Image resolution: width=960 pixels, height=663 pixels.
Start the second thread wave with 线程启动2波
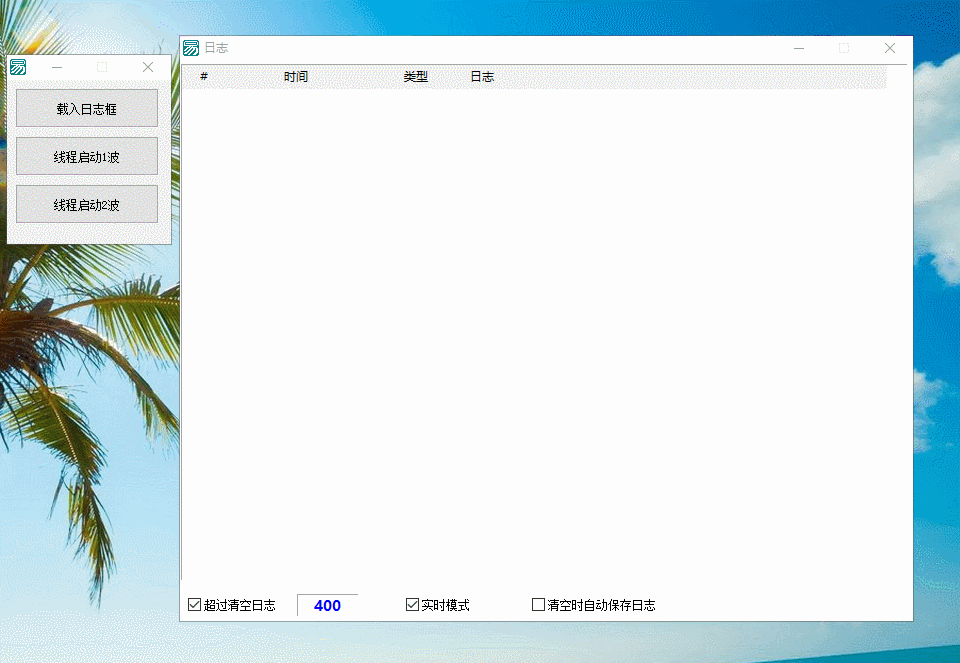point(87,204)
